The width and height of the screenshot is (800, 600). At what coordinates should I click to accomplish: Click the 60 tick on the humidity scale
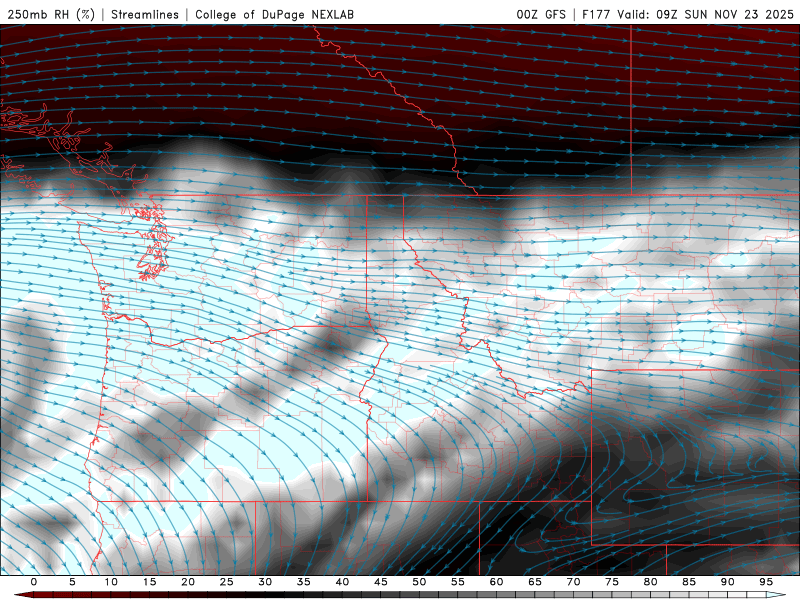click(x=496, y=582)
